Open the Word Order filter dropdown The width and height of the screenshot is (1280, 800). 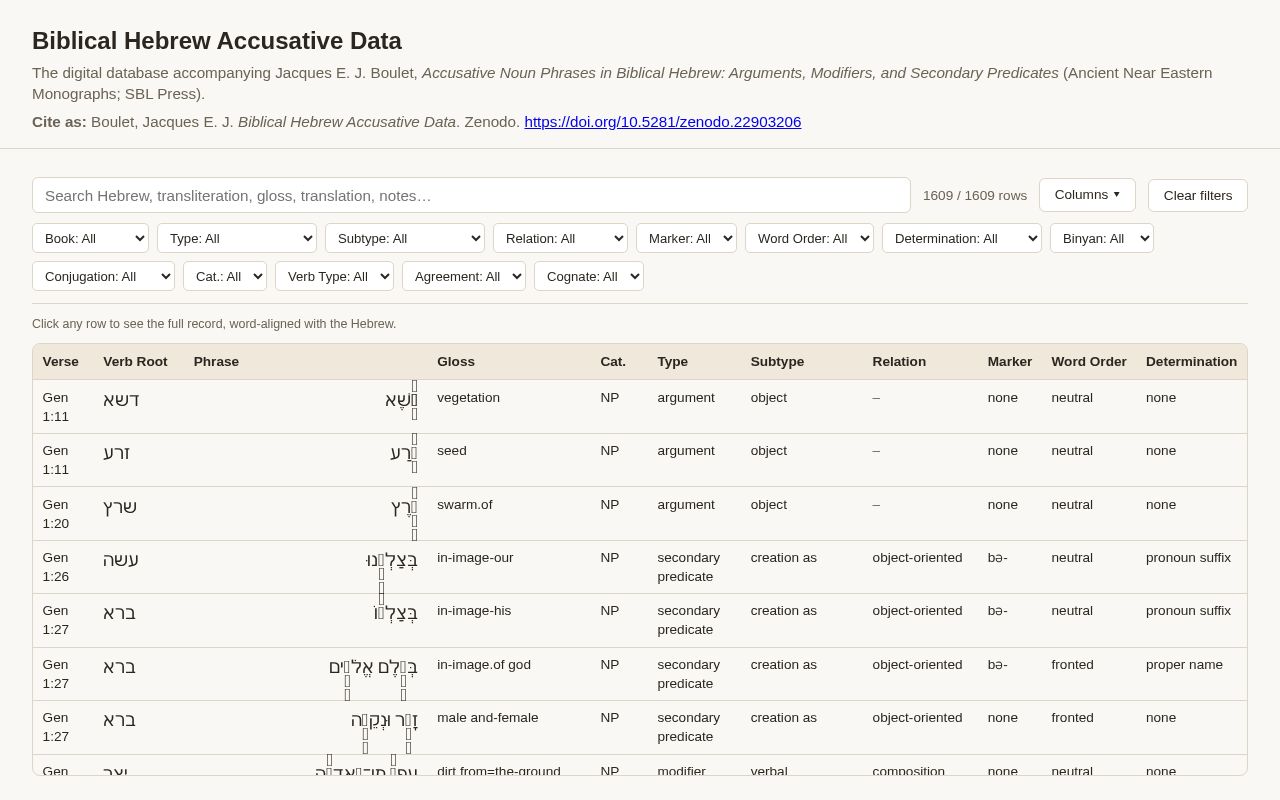(809, 238)
